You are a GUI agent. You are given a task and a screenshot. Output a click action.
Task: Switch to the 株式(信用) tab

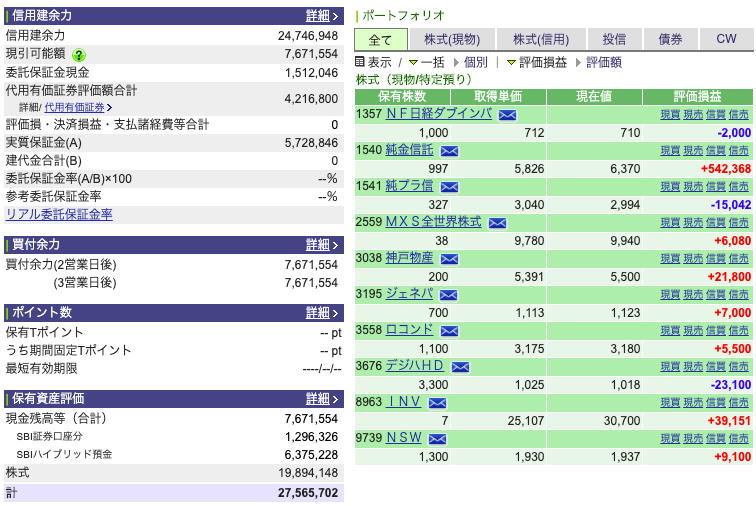click(541, 40)
